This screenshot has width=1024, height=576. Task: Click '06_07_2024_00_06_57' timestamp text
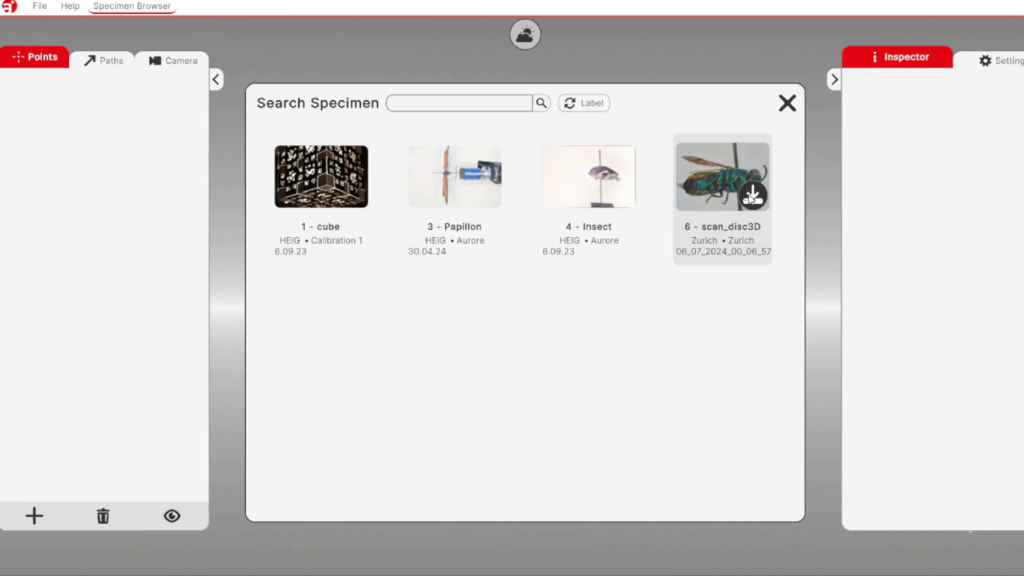pyautogui.click(x=724, y=251)
